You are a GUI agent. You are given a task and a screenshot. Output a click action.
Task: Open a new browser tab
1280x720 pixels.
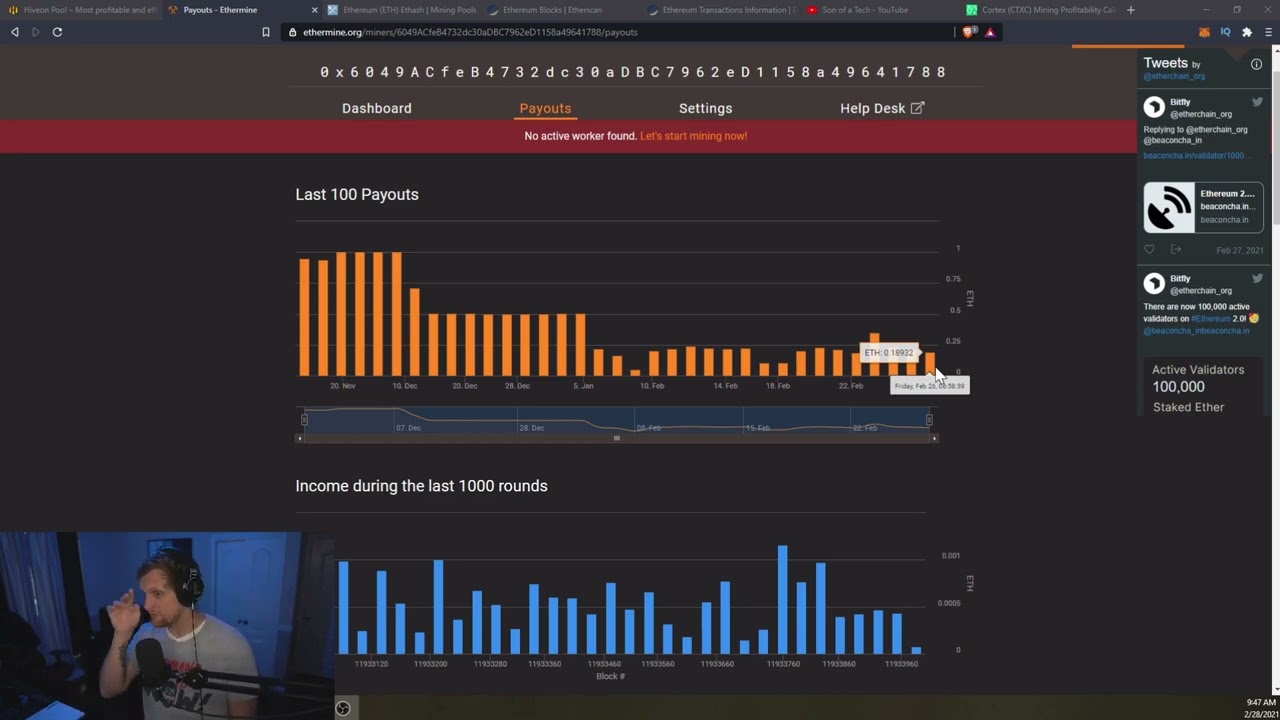pyautogui.click(x=1131, y=10)
